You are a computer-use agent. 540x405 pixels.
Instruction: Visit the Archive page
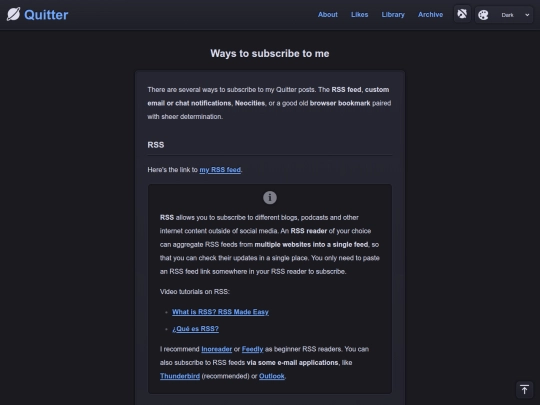point(430,14)
